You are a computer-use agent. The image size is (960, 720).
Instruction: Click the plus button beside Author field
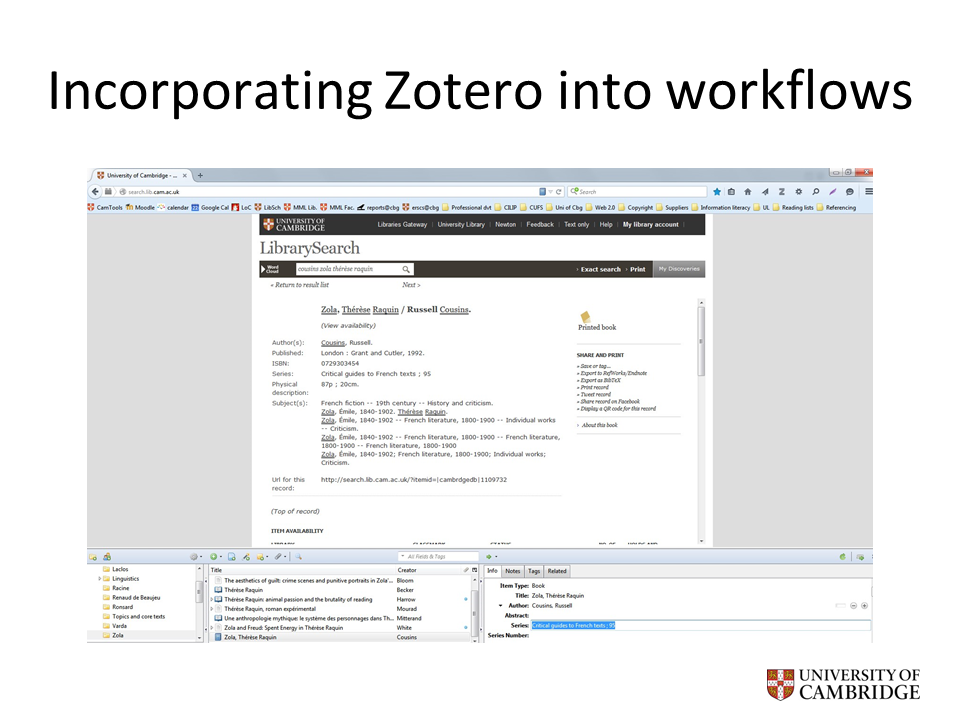point(864,605)
